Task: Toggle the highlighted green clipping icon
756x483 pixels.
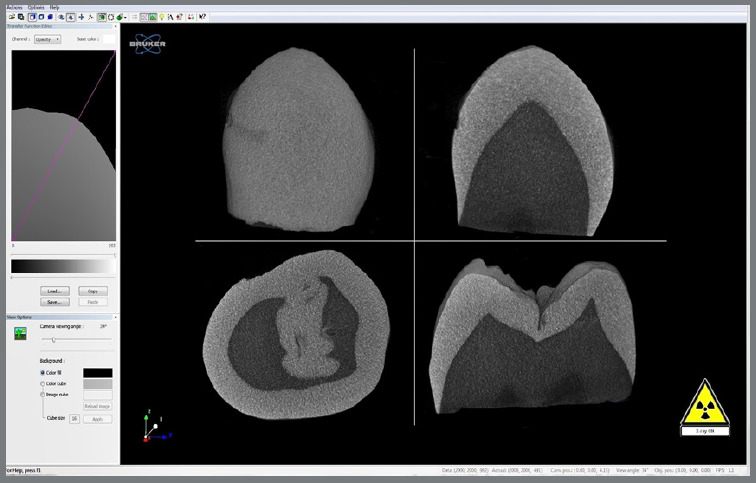Action: tap(102, 17)
